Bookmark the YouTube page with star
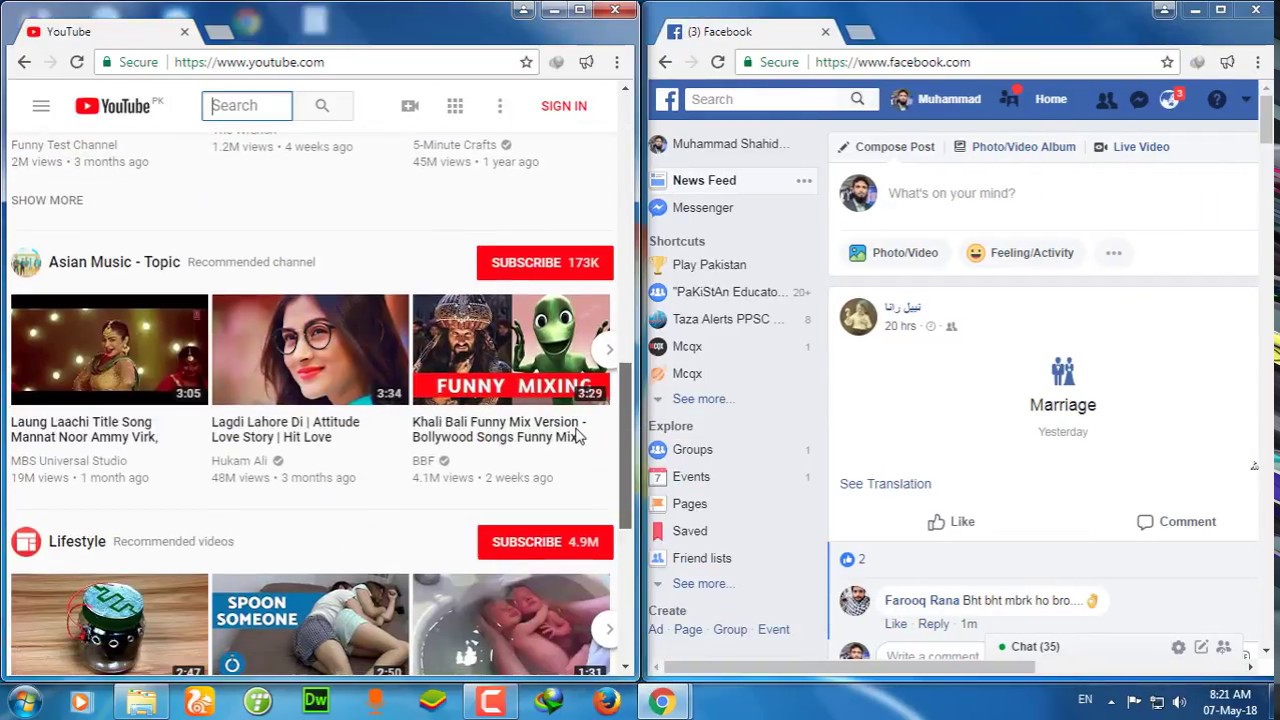This screenshot has height=720, width=1280. coord(526,62)
